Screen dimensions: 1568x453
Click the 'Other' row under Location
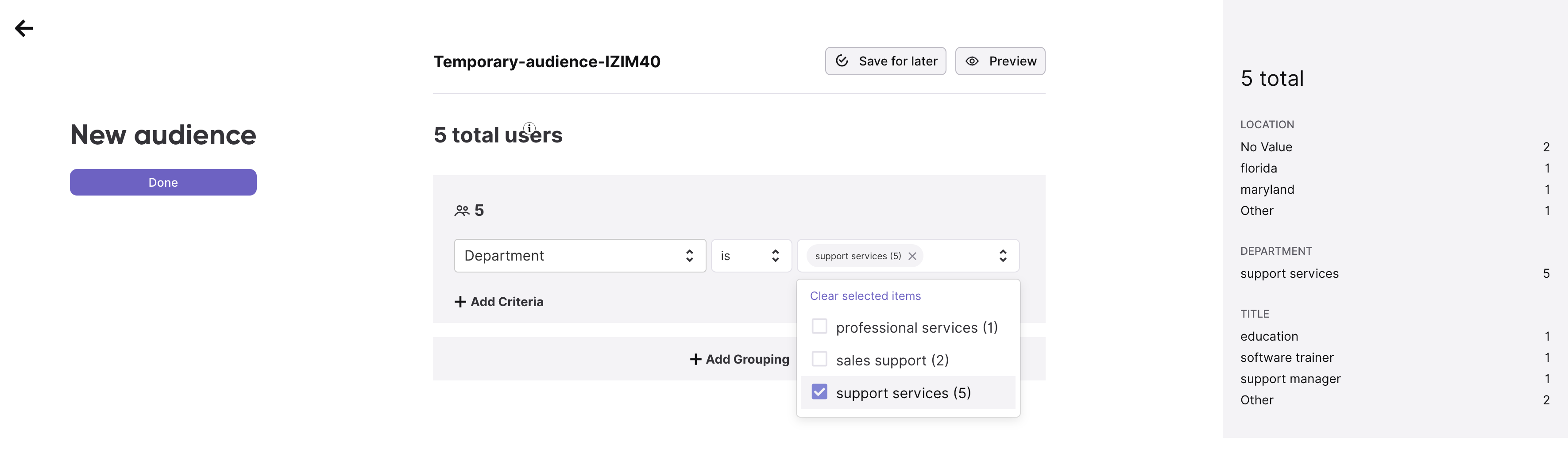pyautogui.click(x=1394, y=211)
